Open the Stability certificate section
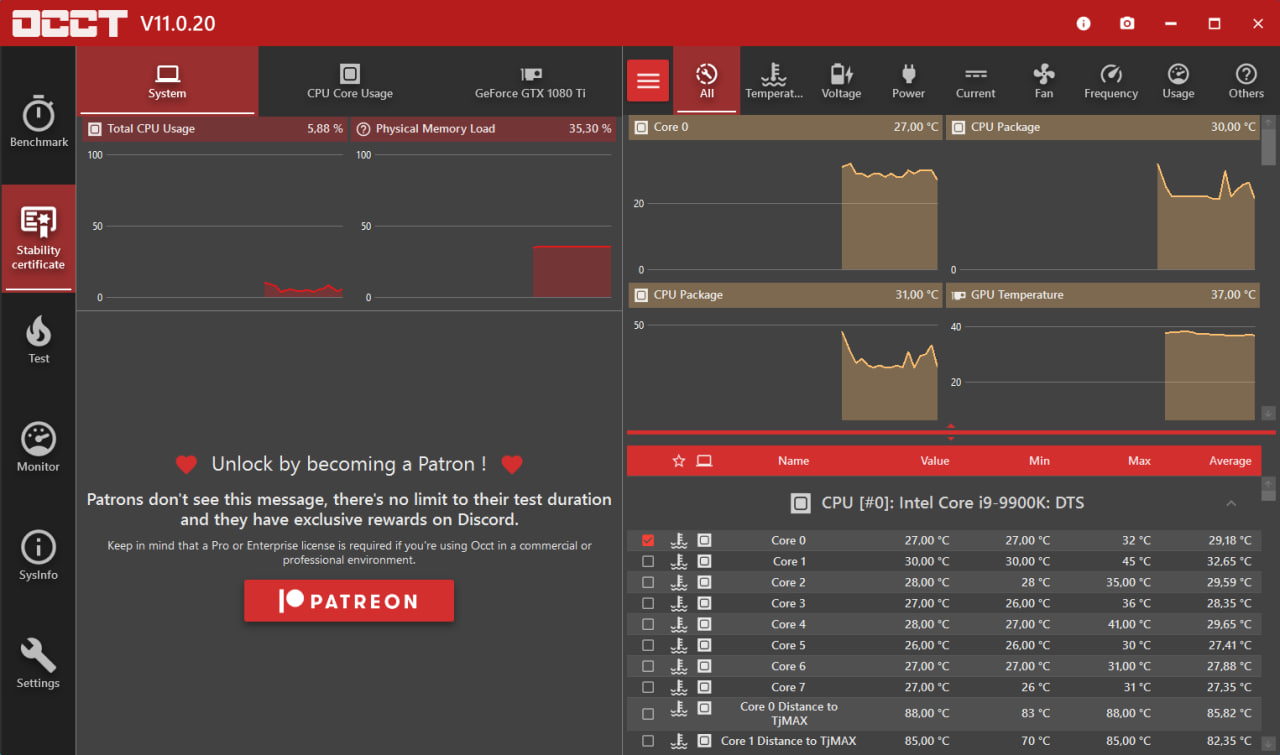The width and height of the screenshot is (1280, 755). [x=38, y=238]
